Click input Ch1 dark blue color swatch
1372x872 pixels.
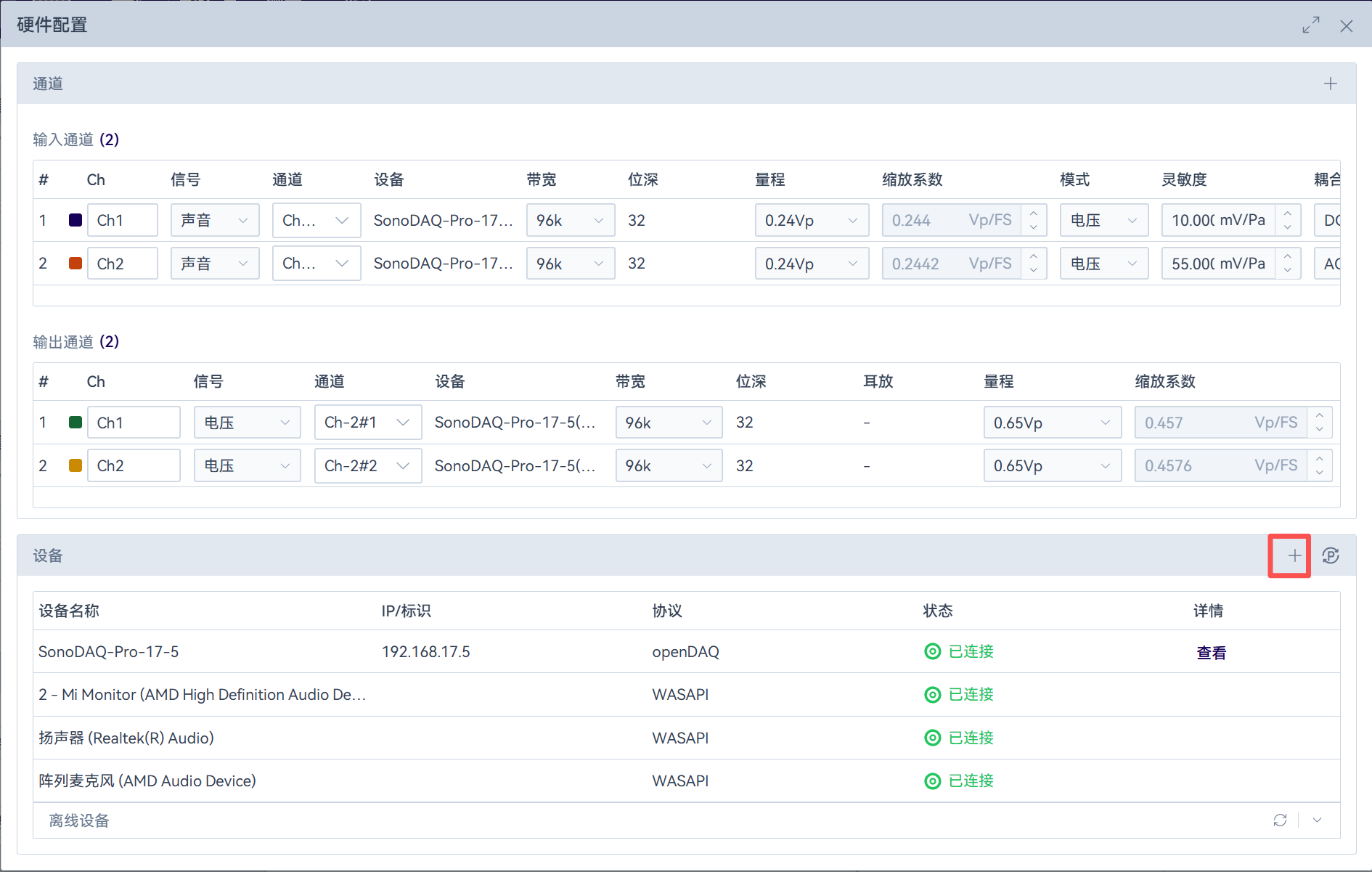click(x=75, y=220)
